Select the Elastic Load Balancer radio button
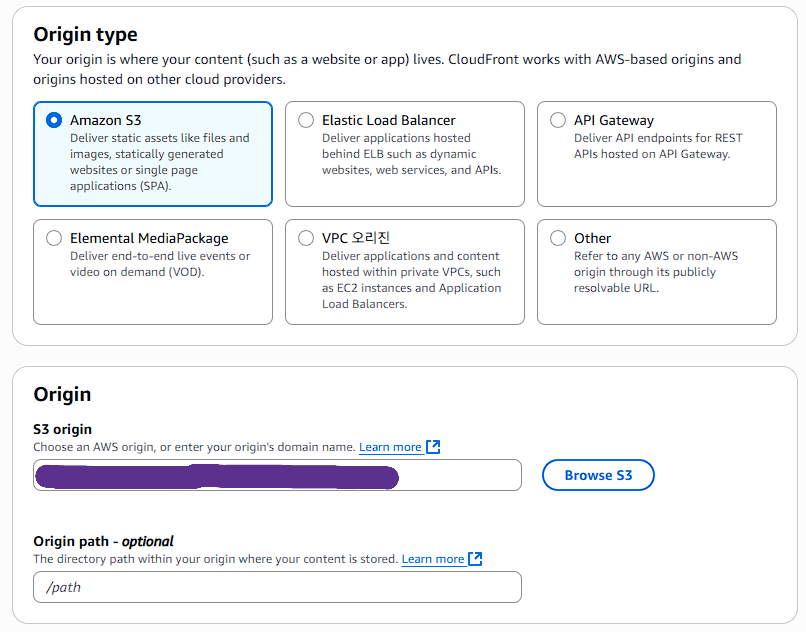 306,120
